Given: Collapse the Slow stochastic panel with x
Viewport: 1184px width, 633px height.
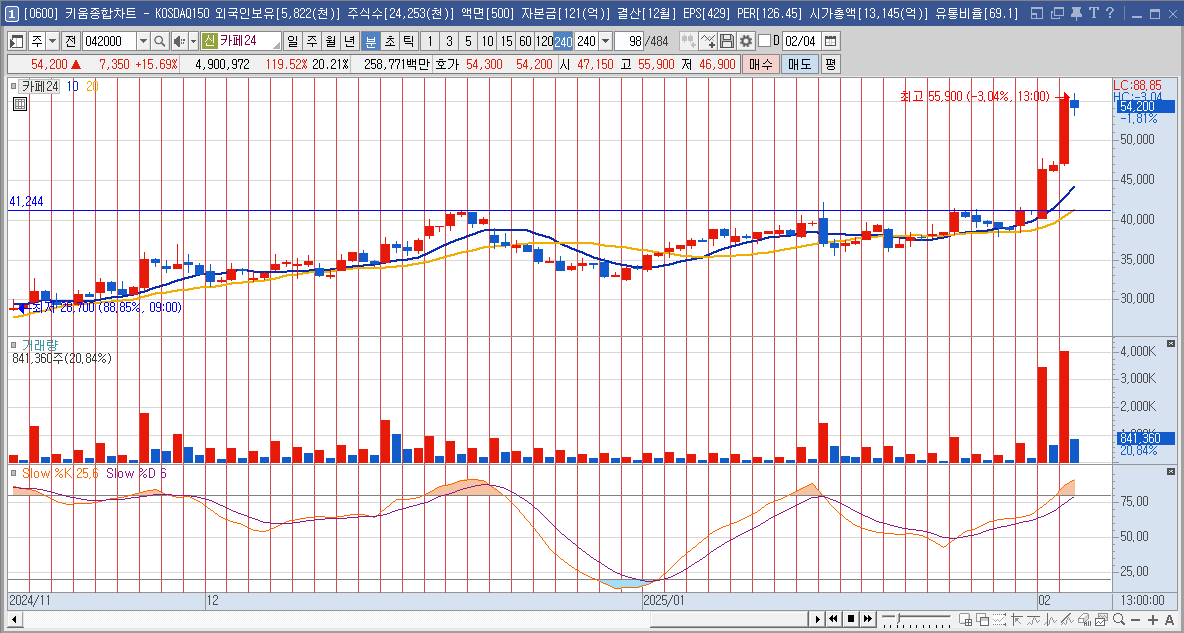Looking at the screenshot, I should (1171, 472).
